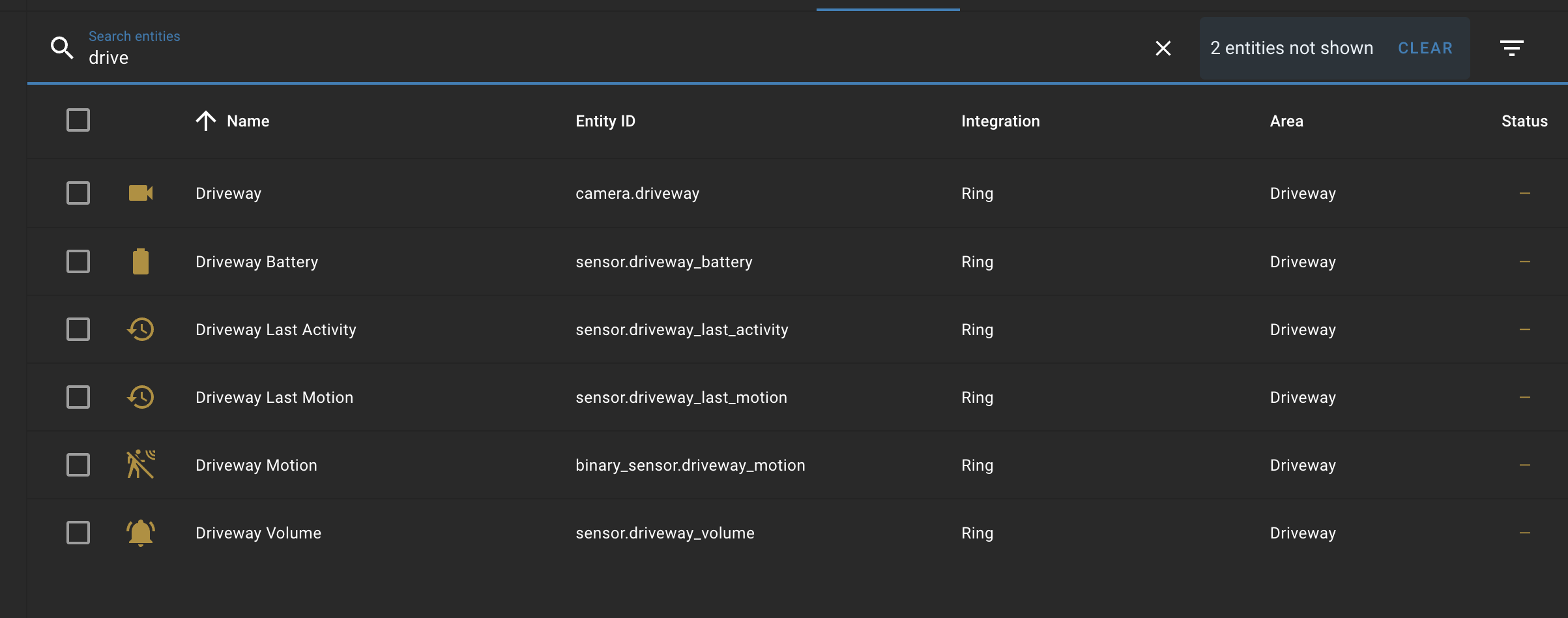Click the bell icon beside Driveway Volume

point(140,532)
